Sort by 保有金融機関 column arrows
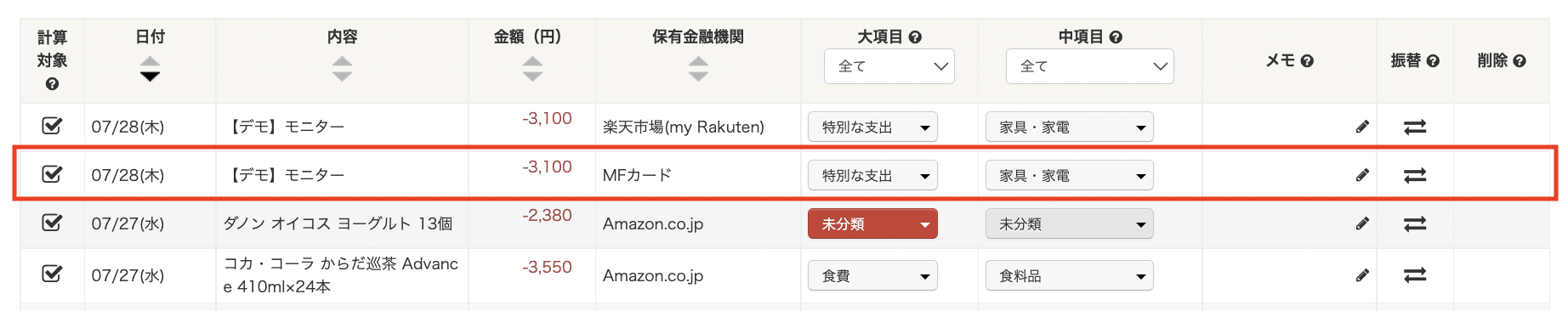The width and height of the screenshot is (1568, 311). [x=698, y=69]
